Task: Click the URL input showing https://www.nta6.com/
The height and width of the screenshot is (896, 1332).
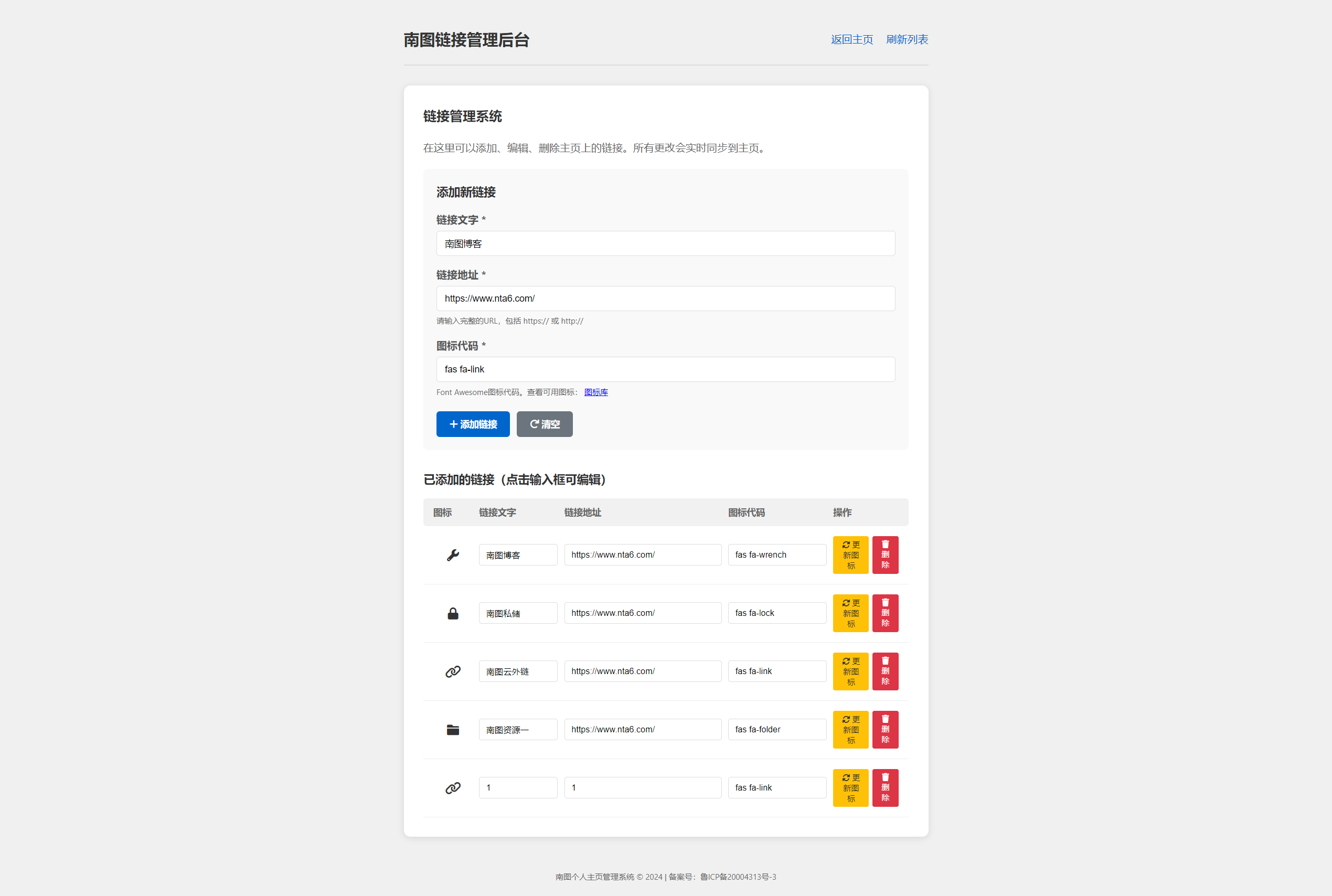Action: click(665, 298)
